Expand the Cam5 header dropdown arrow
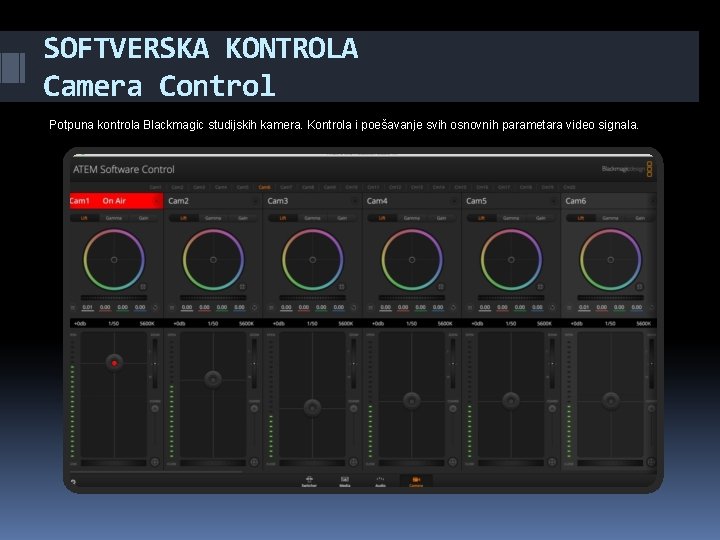Viewport: 720px width, 540px height. click(x=553, y=201)
